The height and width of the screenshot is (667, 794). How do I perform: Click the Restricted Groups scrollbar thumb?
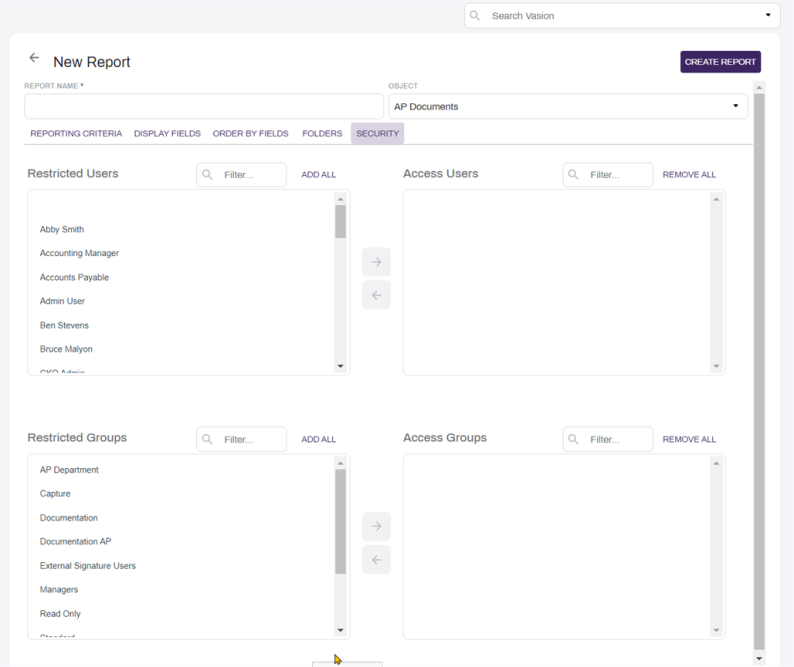tap(340, 522)
